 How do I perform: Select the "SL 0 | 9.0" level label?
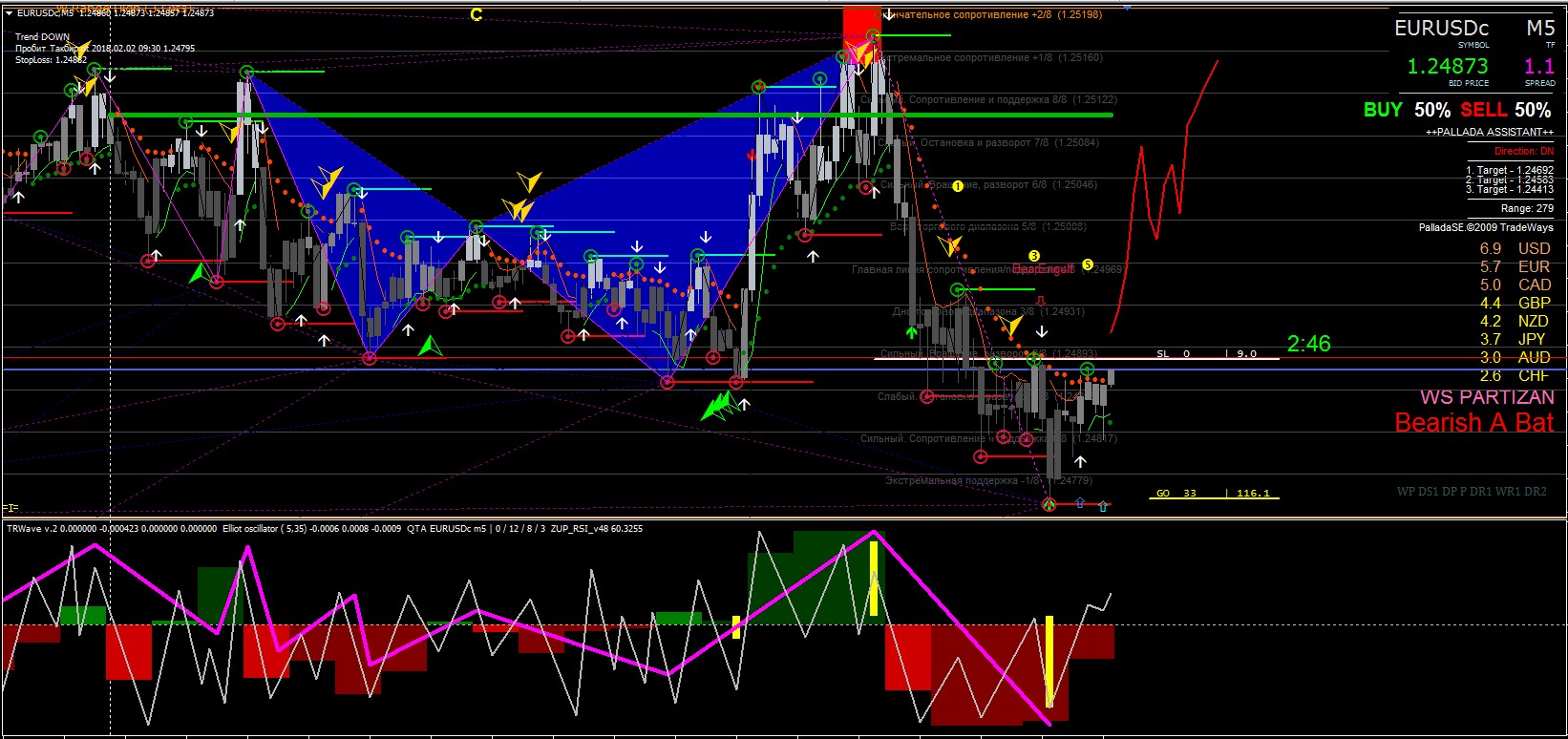1206,354
